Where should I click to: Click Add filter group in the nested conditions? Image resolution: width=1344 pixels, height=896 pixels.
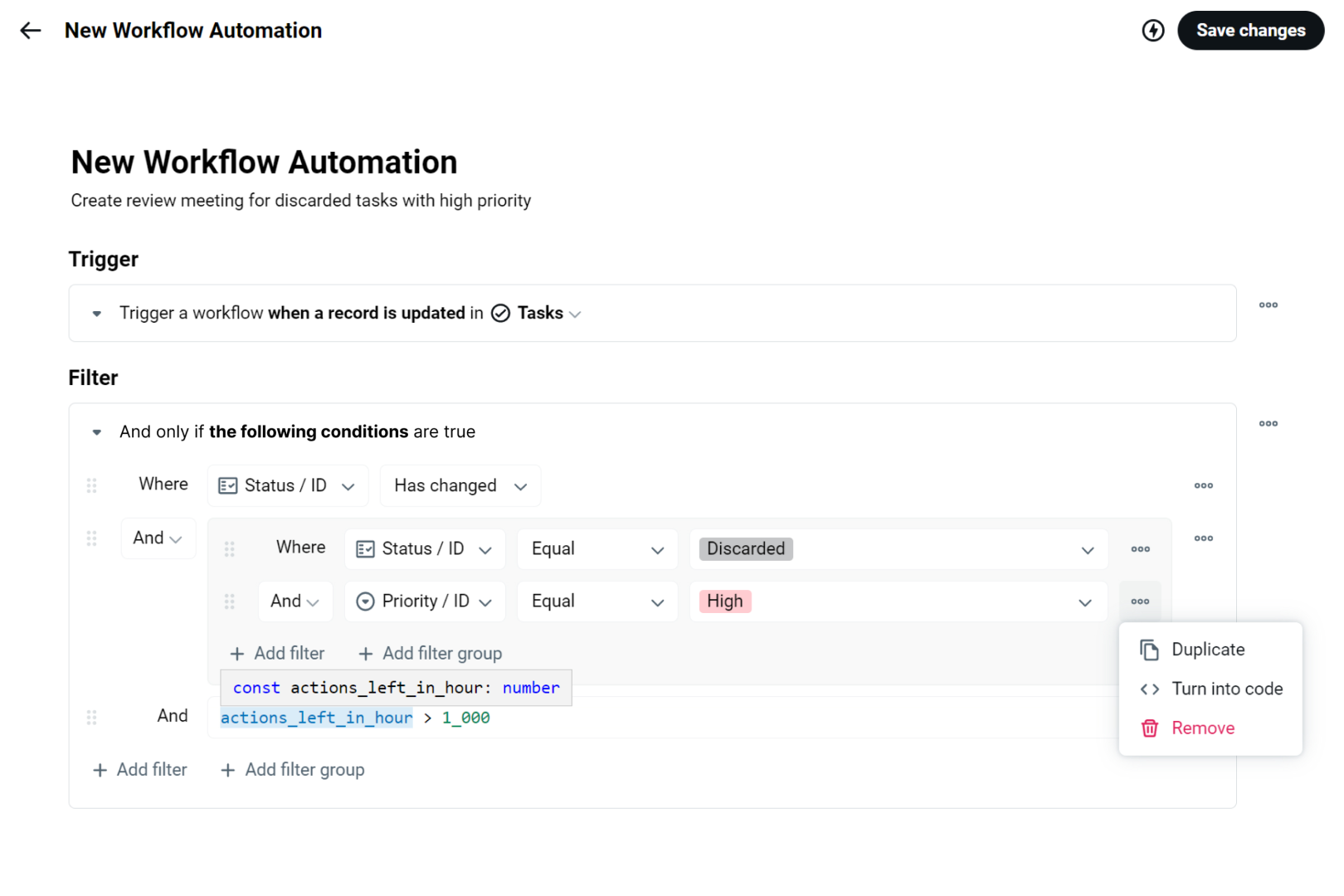click(x=429, y=653)
